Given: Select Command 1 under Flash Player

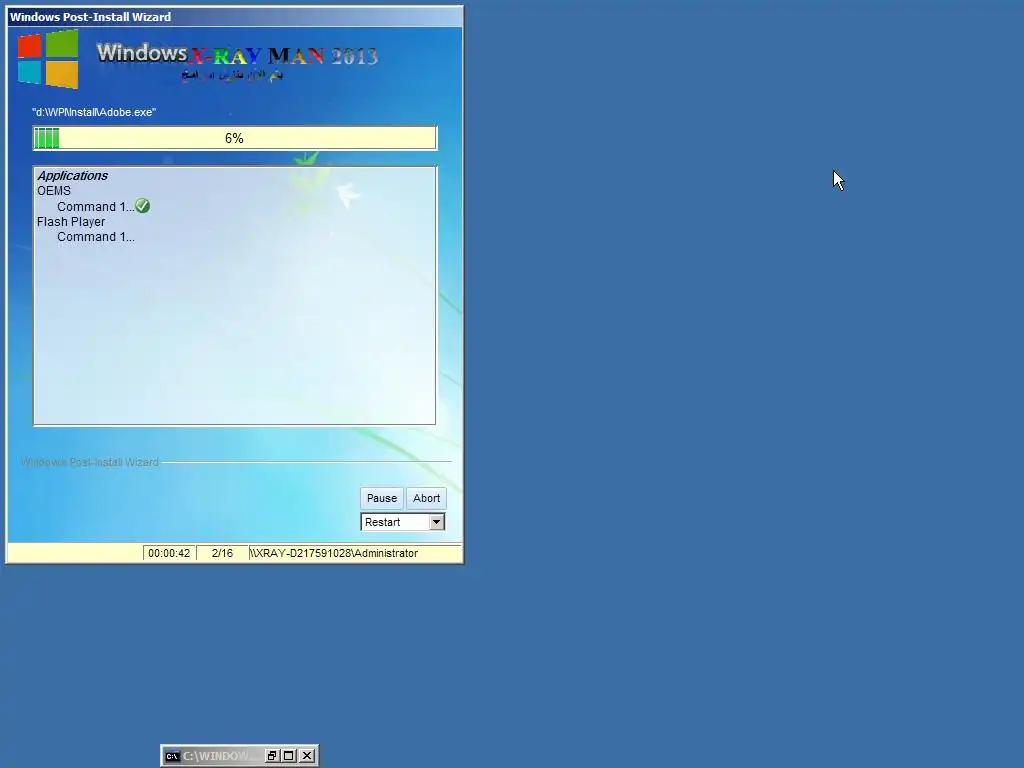Looking at the screenshot, I should (x=95, y=237).
